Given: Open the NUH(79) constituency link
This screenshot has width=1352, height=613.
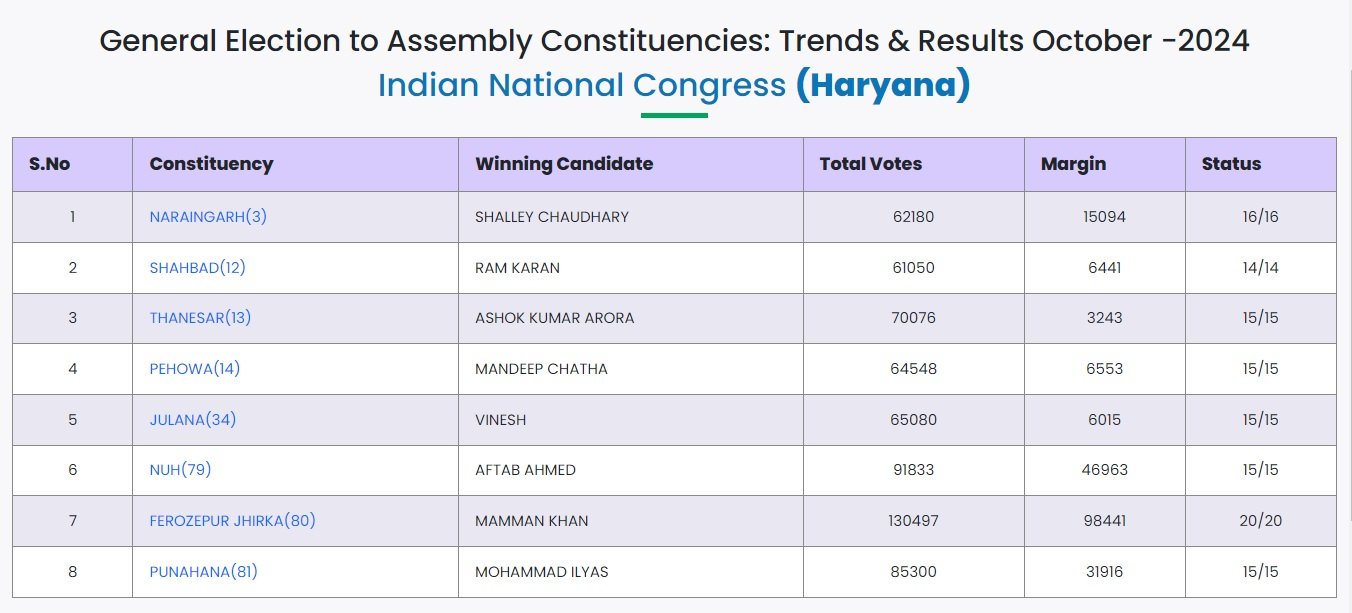Looking at the screenshot, I should (180, 470).
